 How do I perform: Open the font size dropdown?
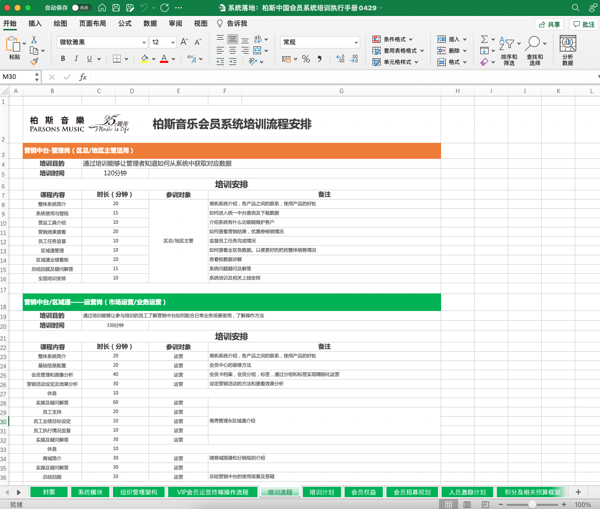tap(173, 42)
